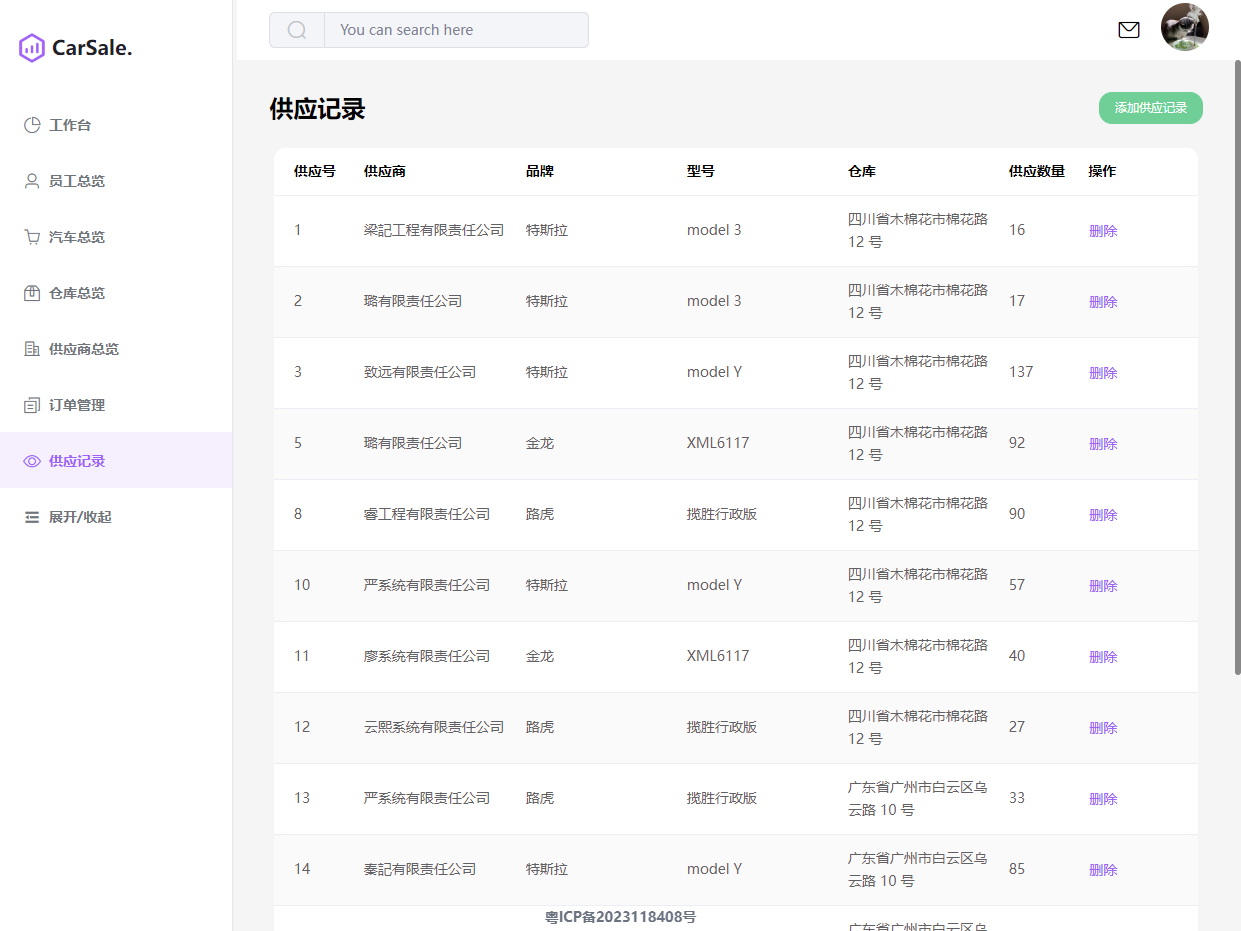This screenshot has width=1241, height=931.
Task: Click the 供应号 column header
Action: click(x=315, y=172)
